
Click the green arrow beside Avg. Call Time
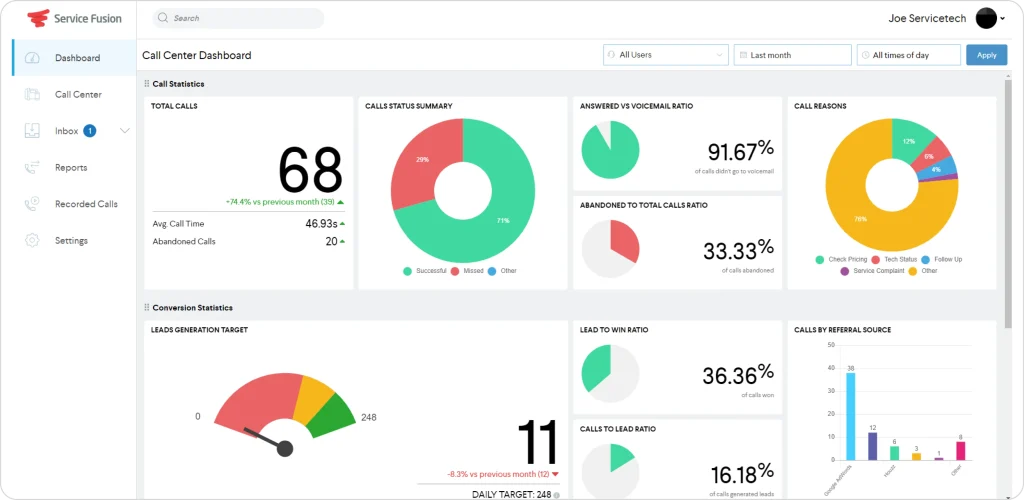pos(342,223)
